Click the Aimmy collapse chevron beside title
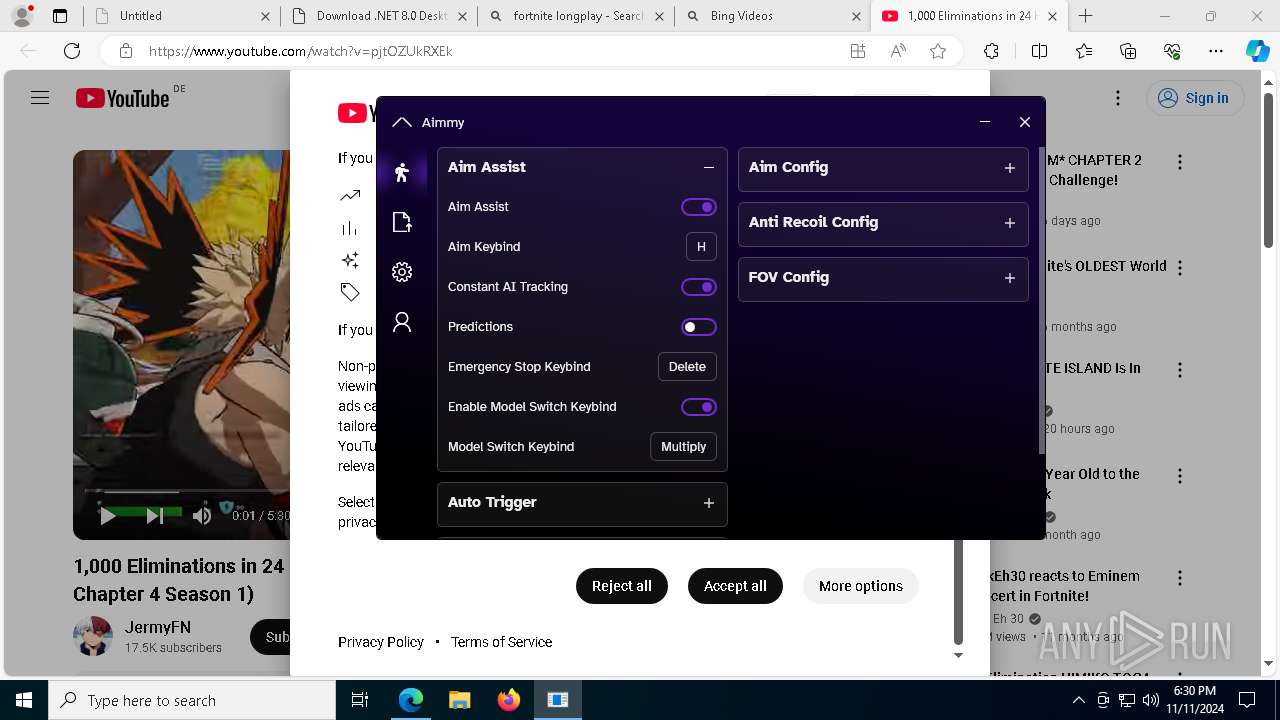This screenshot has height=720, width=1280. click(x=402, y=122)
